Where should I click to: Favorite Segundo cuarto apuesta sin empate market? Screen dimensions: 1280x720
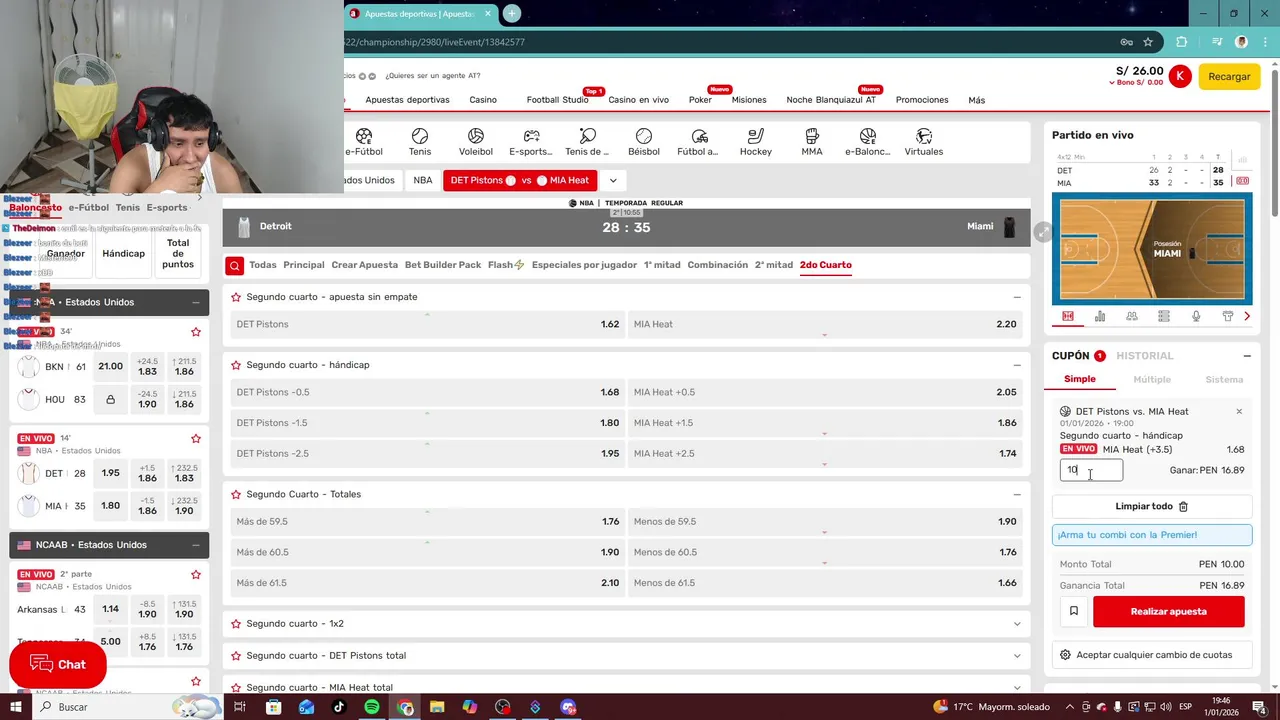click(x=237, y=297)
